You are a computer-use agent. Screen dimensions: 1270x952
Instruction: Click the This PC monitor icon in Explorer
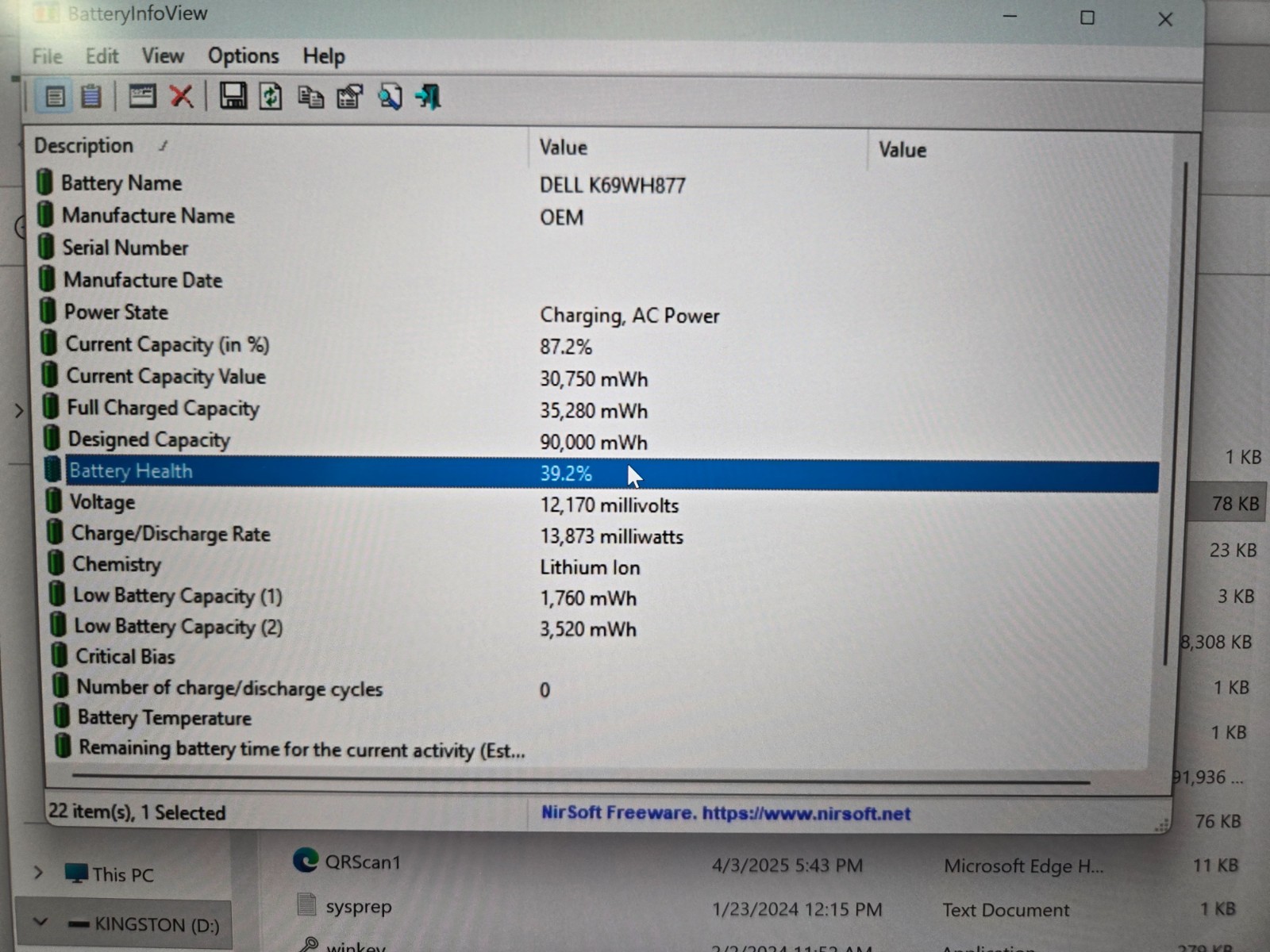pos(76,873)
